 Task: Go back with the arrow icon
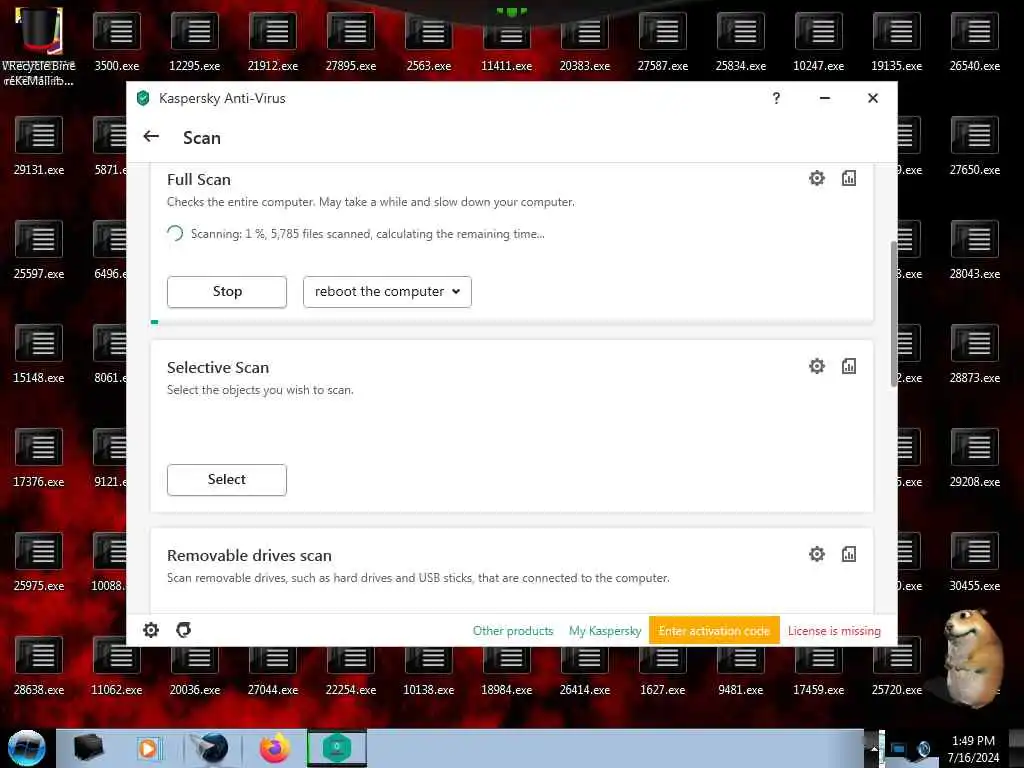coord(151,136)
